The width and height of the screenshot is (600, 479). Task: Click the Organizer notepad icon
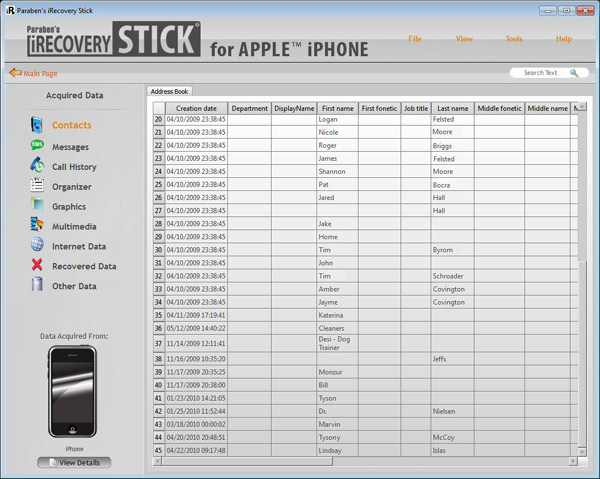pyautogui.click(x=37, y=185)
